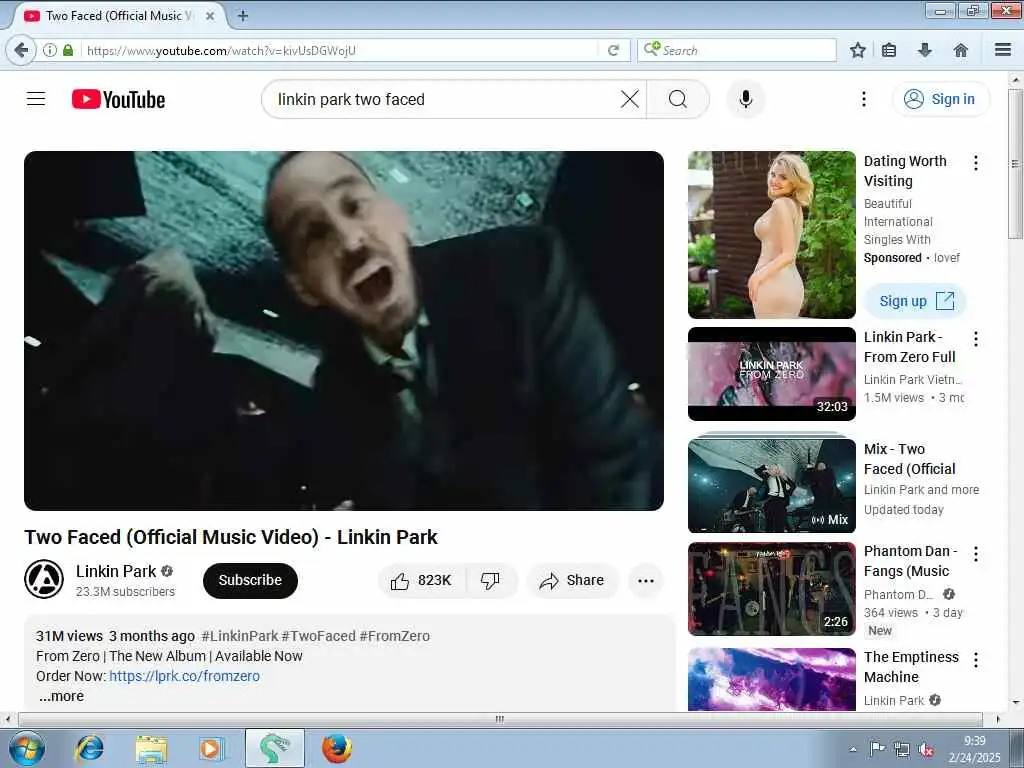This screenshot has height=768, width=1024.
Task: Open Linkin Park channel avatar
Action: (44, 579)
